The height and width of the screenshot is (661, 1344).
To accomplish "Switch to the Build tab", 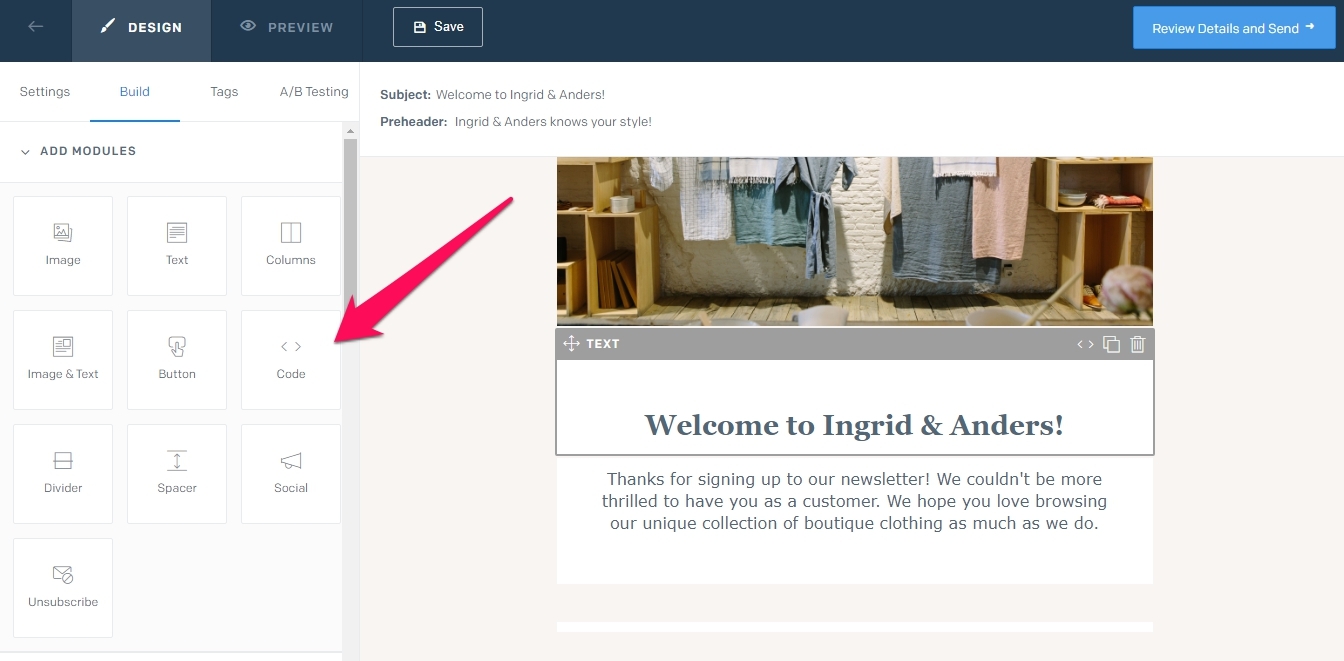I will (135, 91).
